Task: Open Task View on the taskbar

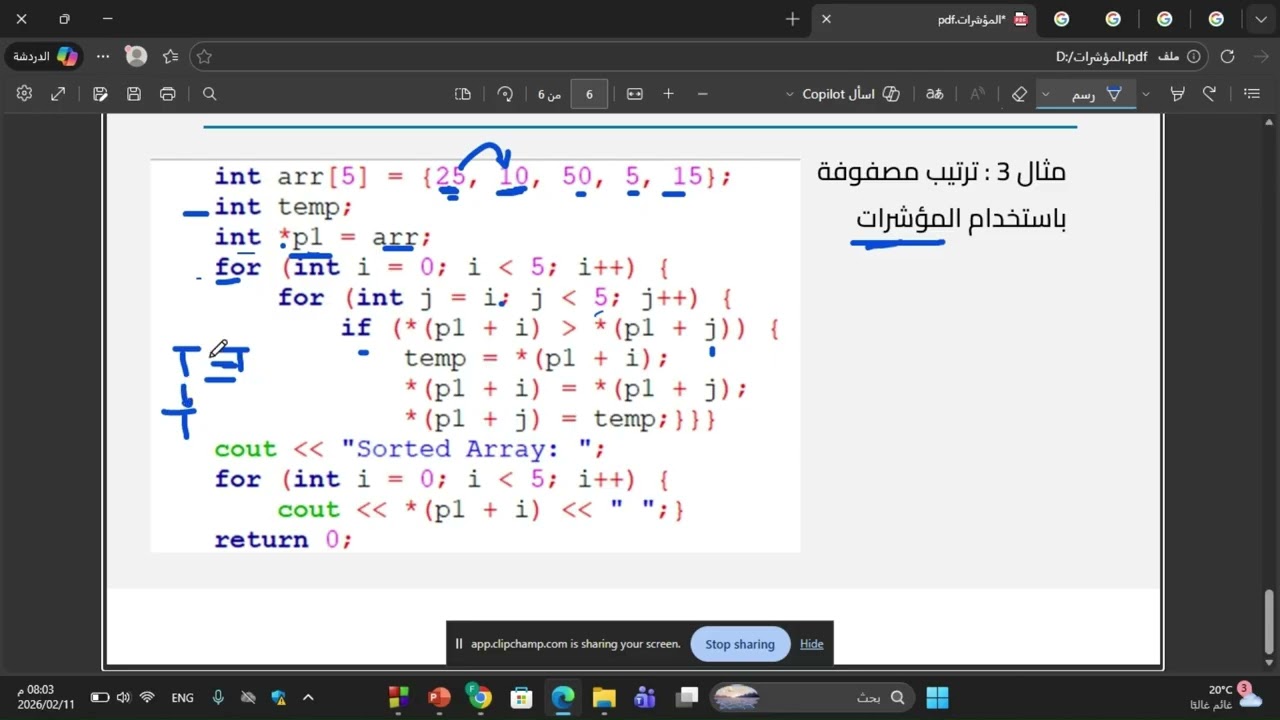Action: [x=687, y=697]
